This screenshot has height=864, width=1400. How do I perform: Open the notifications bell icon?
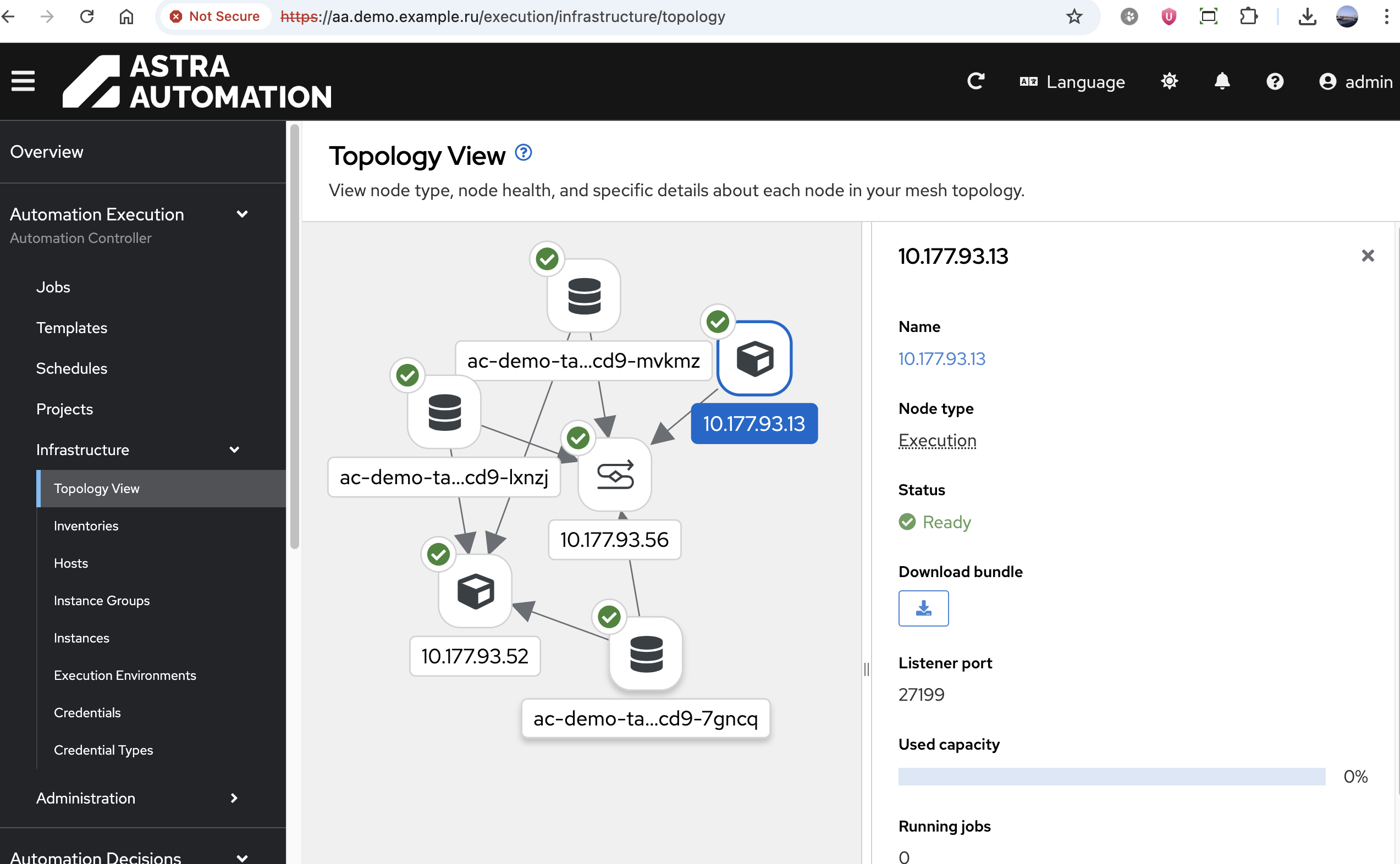[1222, 82]
